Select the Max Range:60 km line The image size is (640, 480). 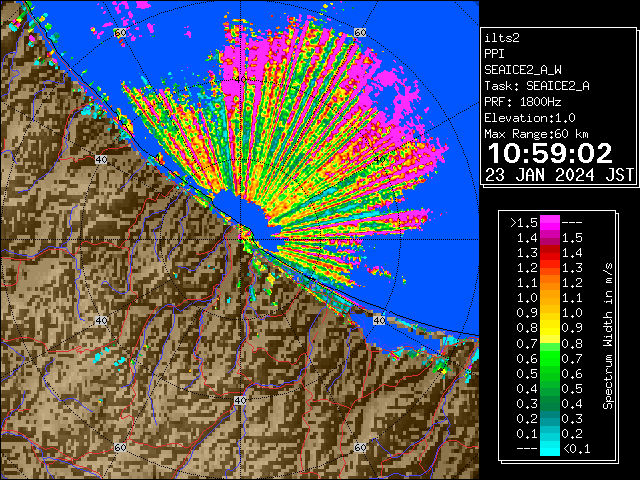point(536,134)
